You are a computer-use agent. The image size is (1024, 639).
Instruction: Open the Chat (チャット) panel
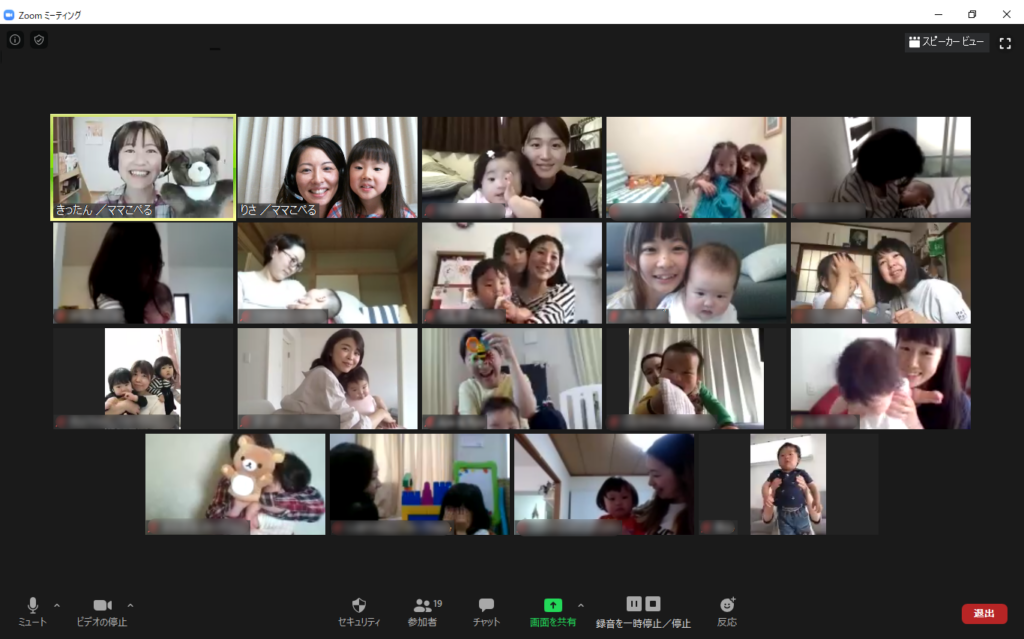coord(486,611)
